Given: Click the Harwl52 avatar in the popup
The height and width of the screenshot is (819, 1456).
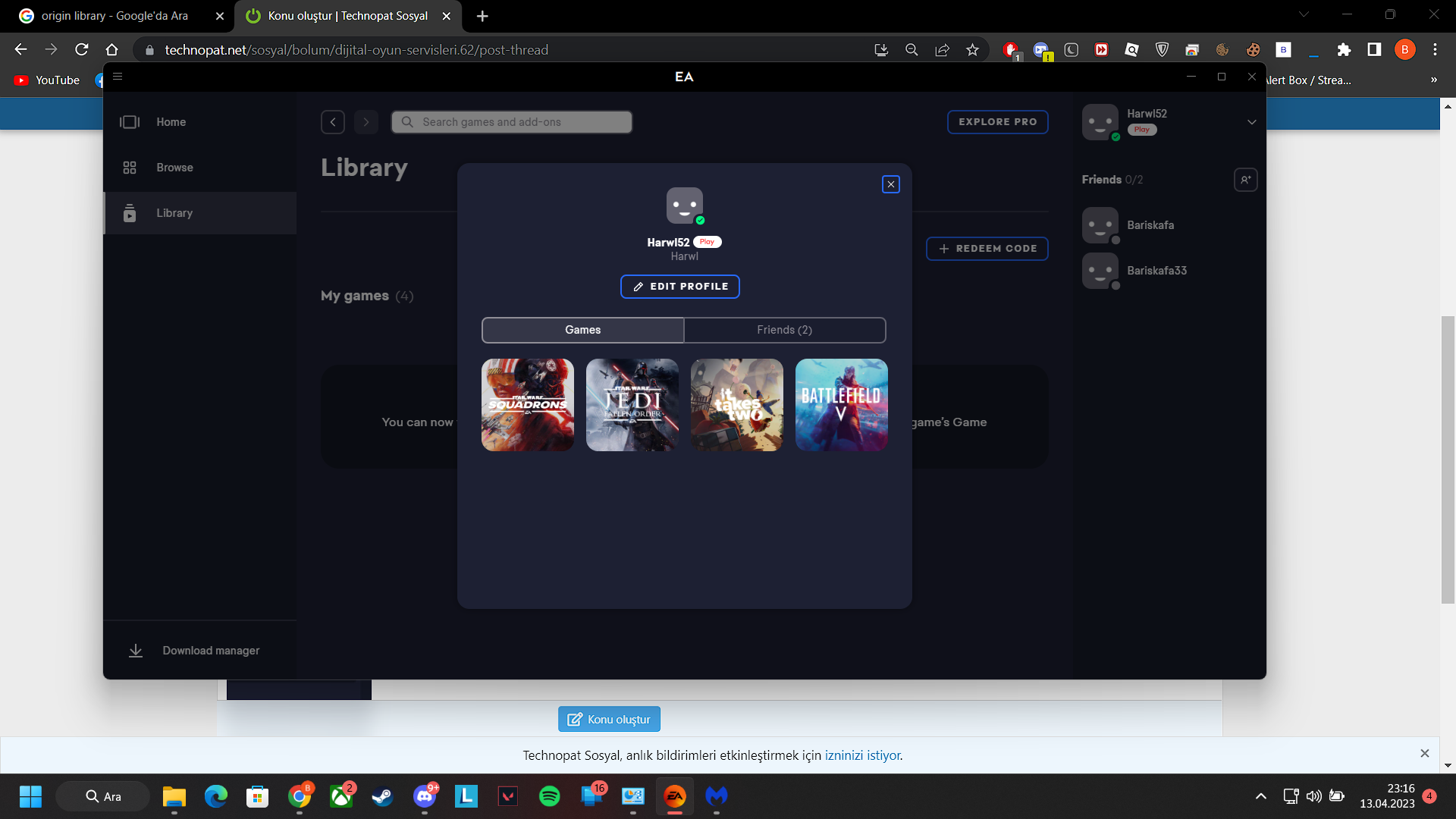Looking at the screenshot, I should point(684,206).
